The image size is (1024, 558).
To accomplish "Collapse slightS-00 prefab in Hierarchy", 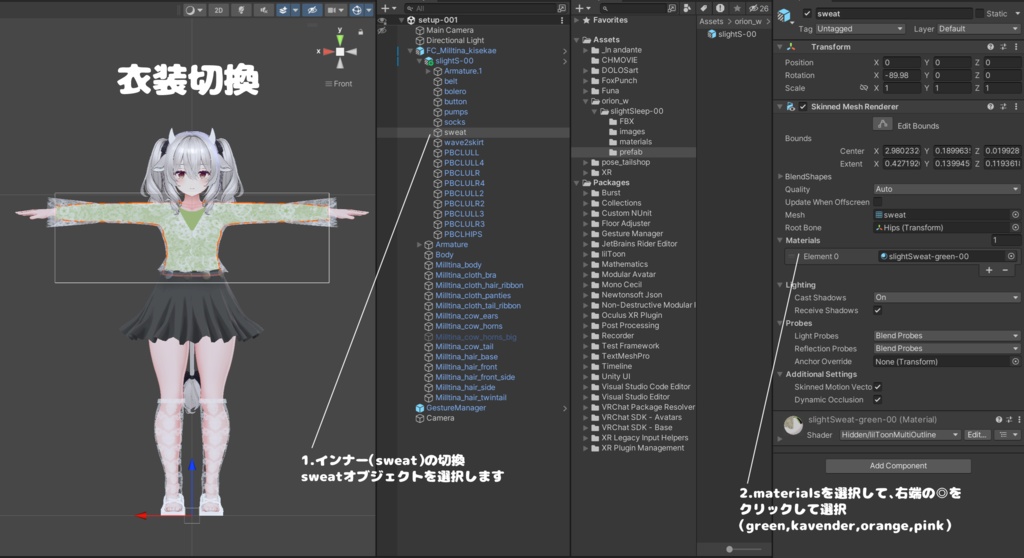I will tap(419, 61).
